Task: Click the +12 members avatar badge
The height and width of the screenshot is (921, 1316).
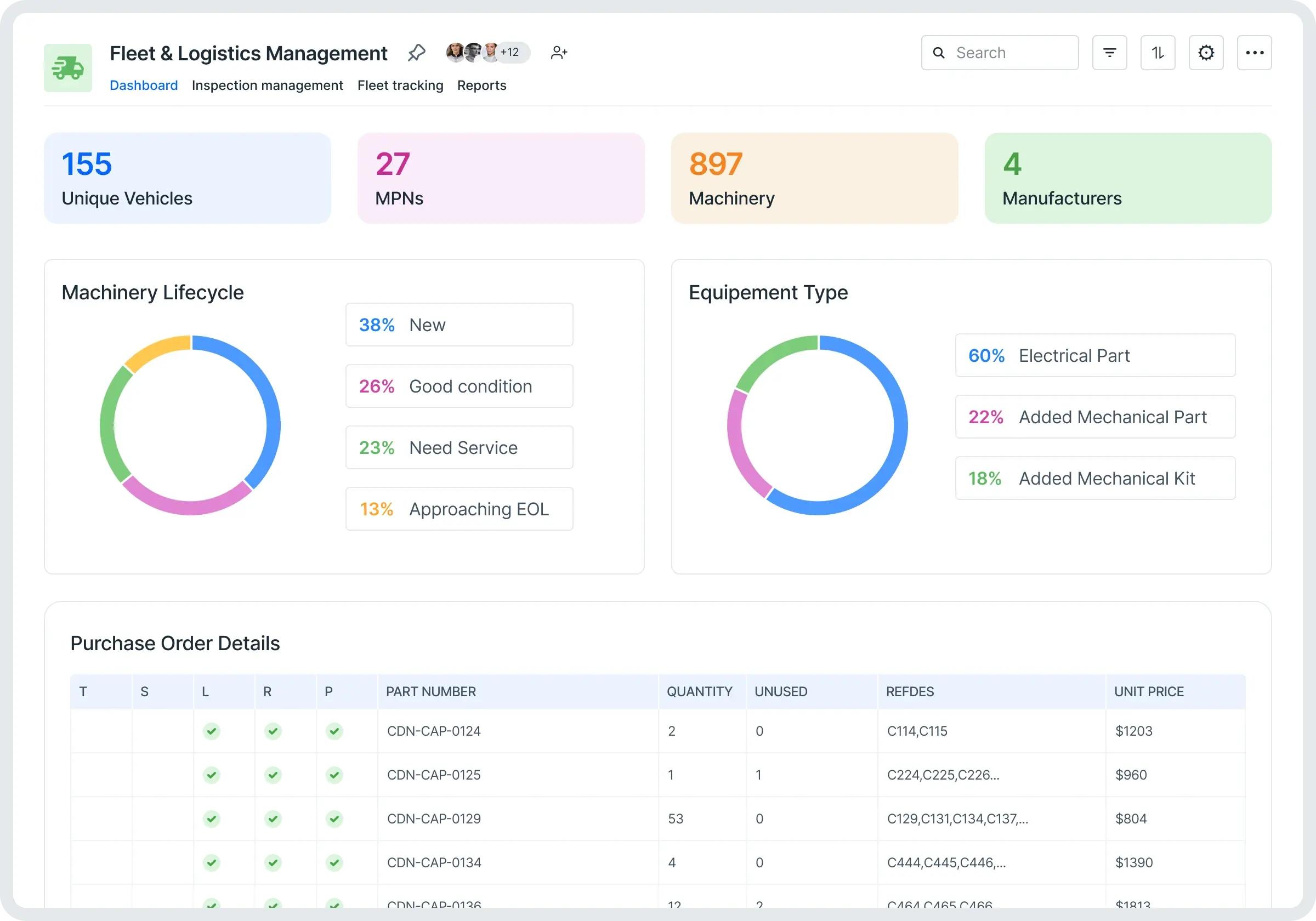Action: pos(510,52)
